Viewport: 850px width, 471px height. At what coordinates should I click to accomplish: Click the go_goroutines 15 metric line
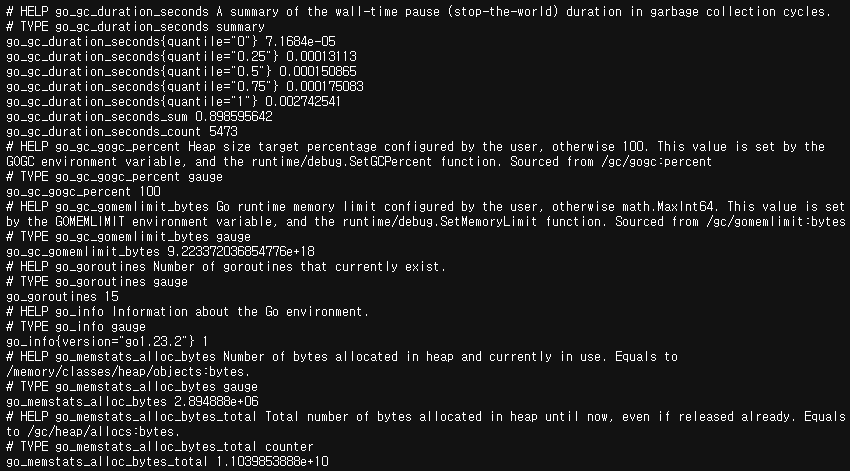[x=62, y=296]
